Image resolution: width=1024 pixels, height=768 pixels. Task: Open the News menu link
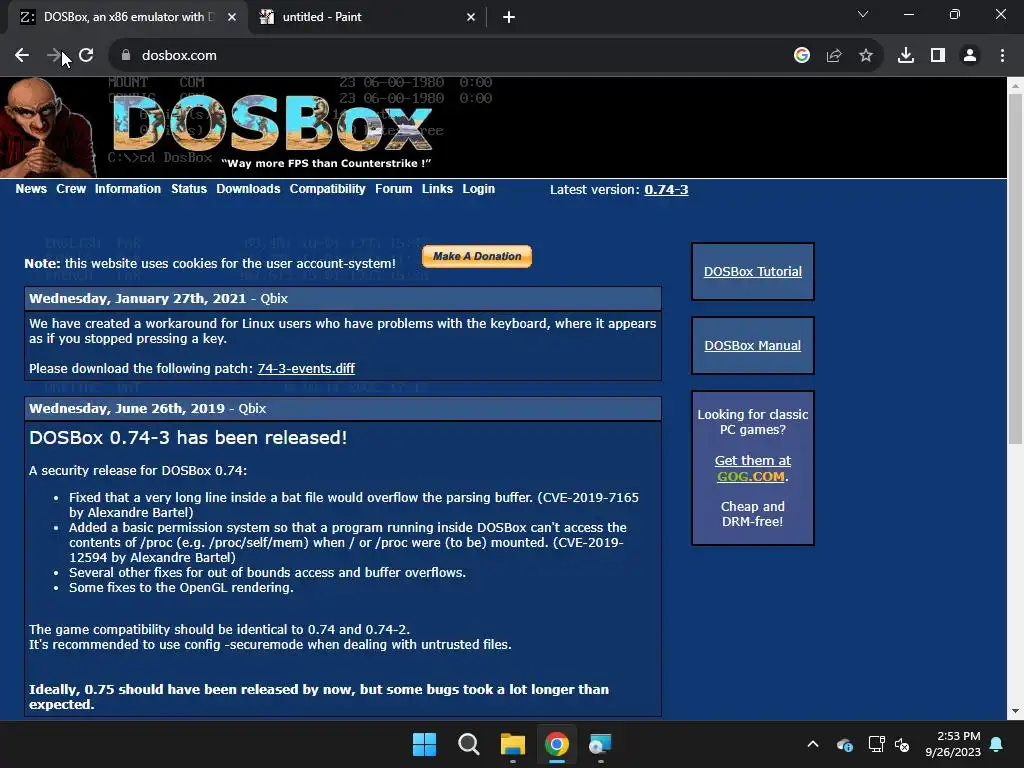tap(31, 189)
